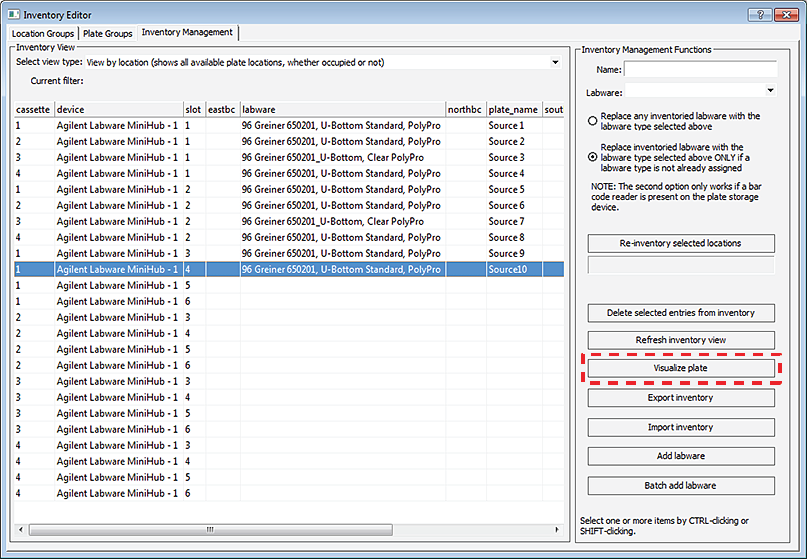
Task: Click the Inventory Editor title bar icon
Action: pyautogui.click(x=12, y=13)
